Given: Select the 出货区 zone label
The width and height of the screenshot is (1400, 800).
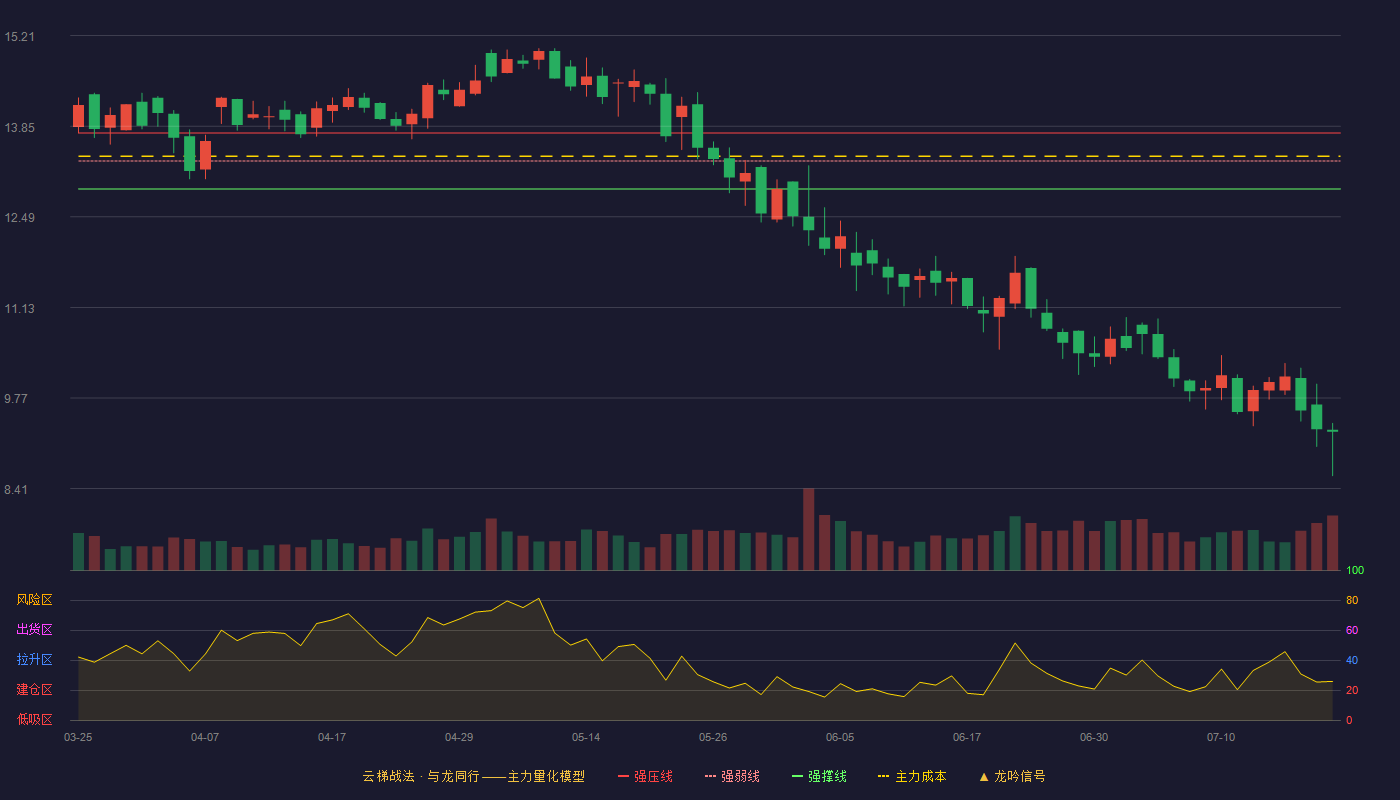Looking at the screenshot, I should [x=34, y=630].
